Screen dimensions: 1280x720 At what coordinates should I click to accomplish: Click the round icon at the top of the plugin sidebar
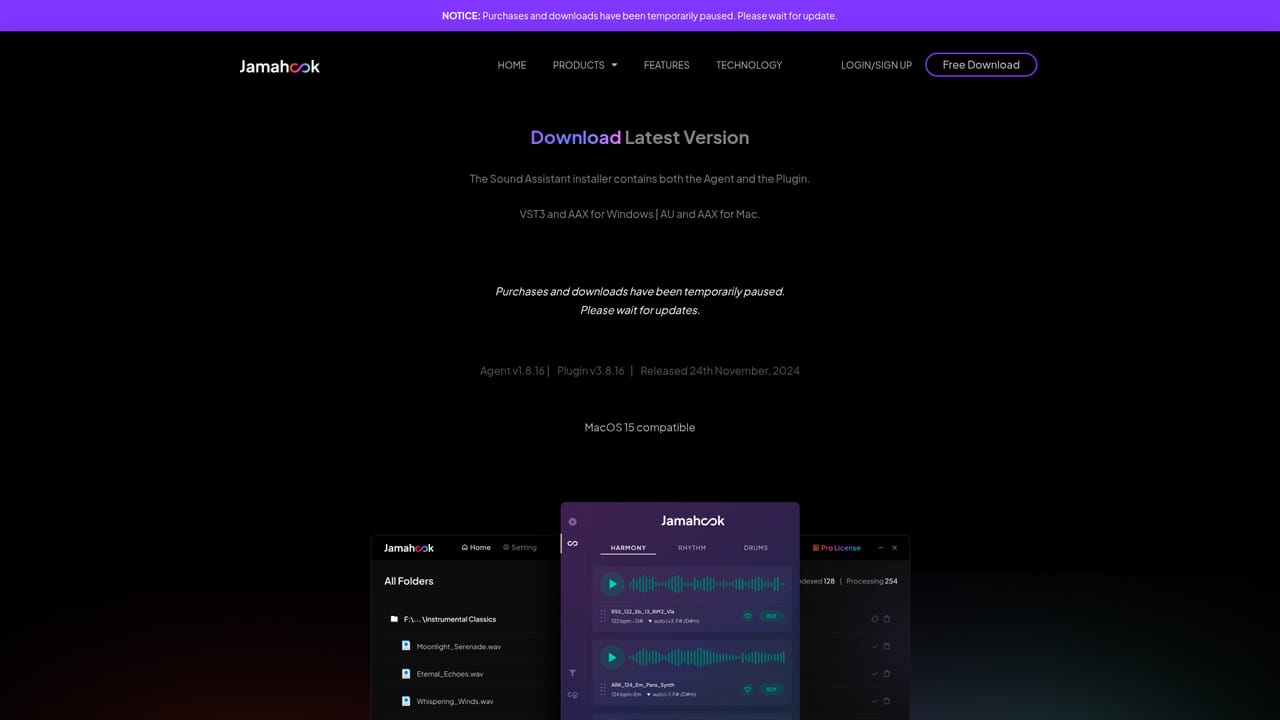[x=573, y=521]
